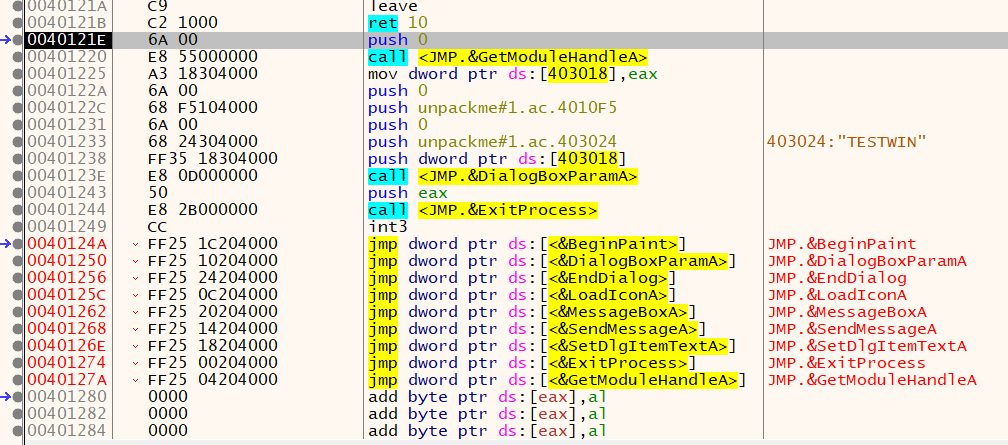The width and height of the screenshot is (1008, 445).
Task: Select bytes 68 F5104000
Action: point(203,108)
